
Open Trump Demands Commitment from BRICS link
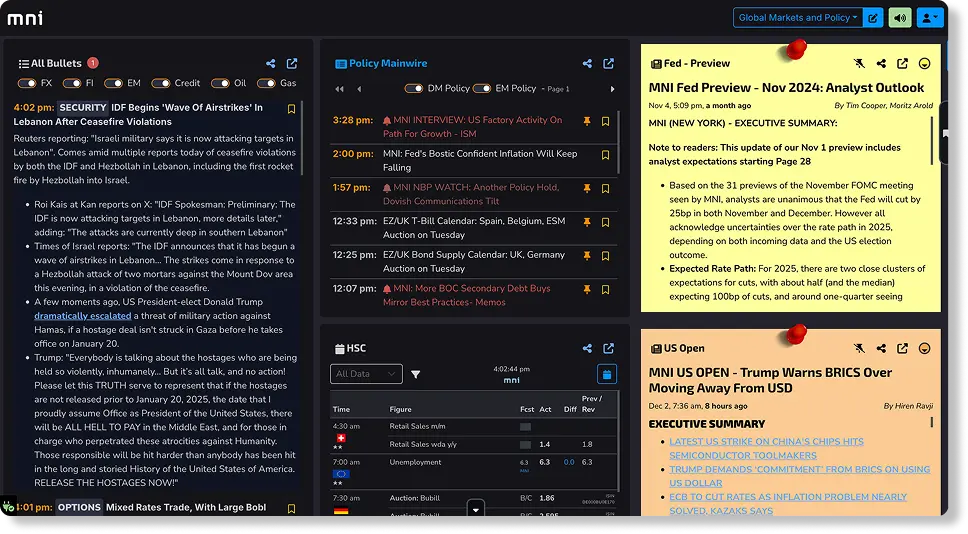(x=799, y=477)
